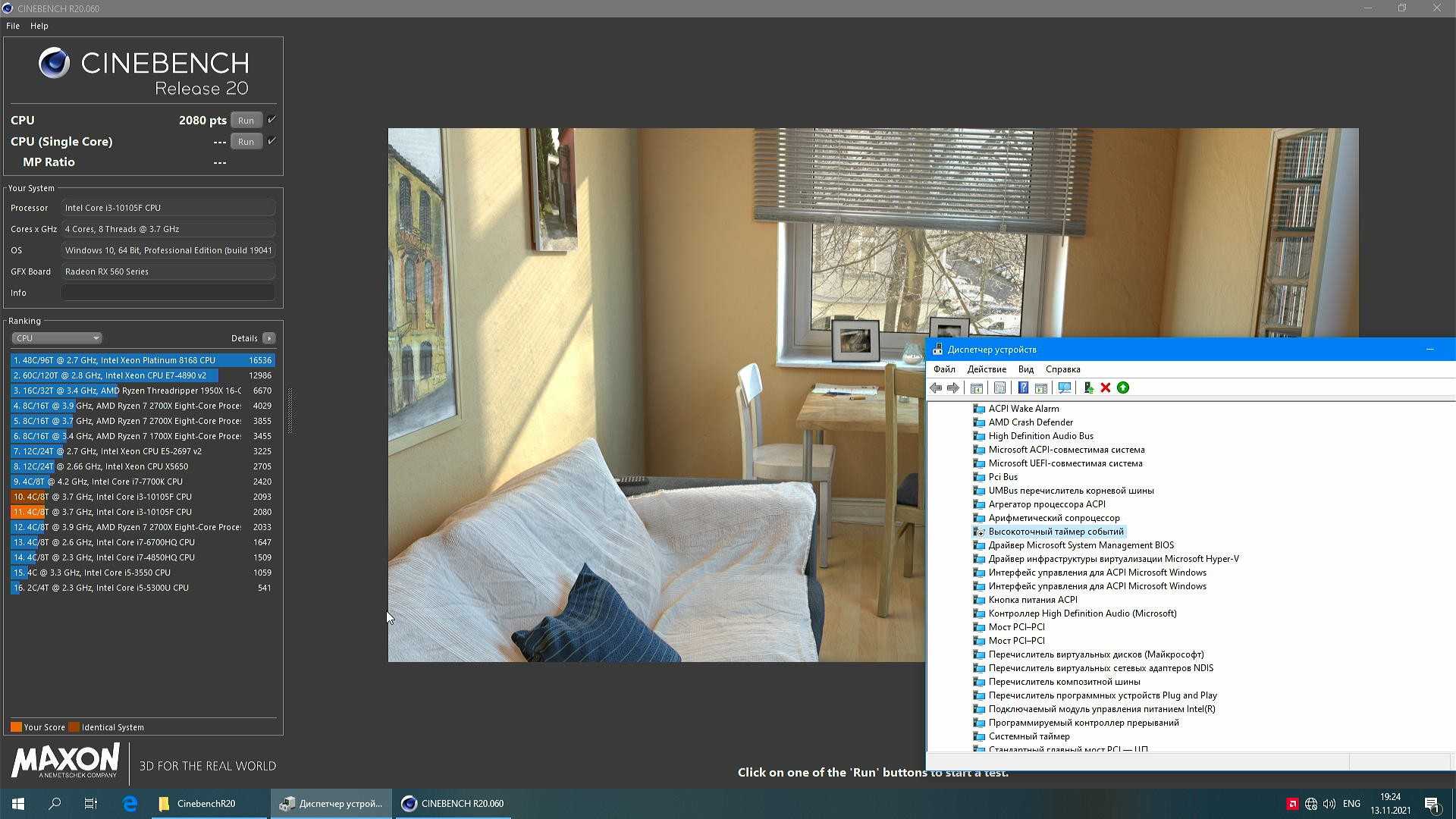Screen dimensions: 1456x819
Task: Click the back arrow in Device Manager toolbar
Action: coord(936,388)
